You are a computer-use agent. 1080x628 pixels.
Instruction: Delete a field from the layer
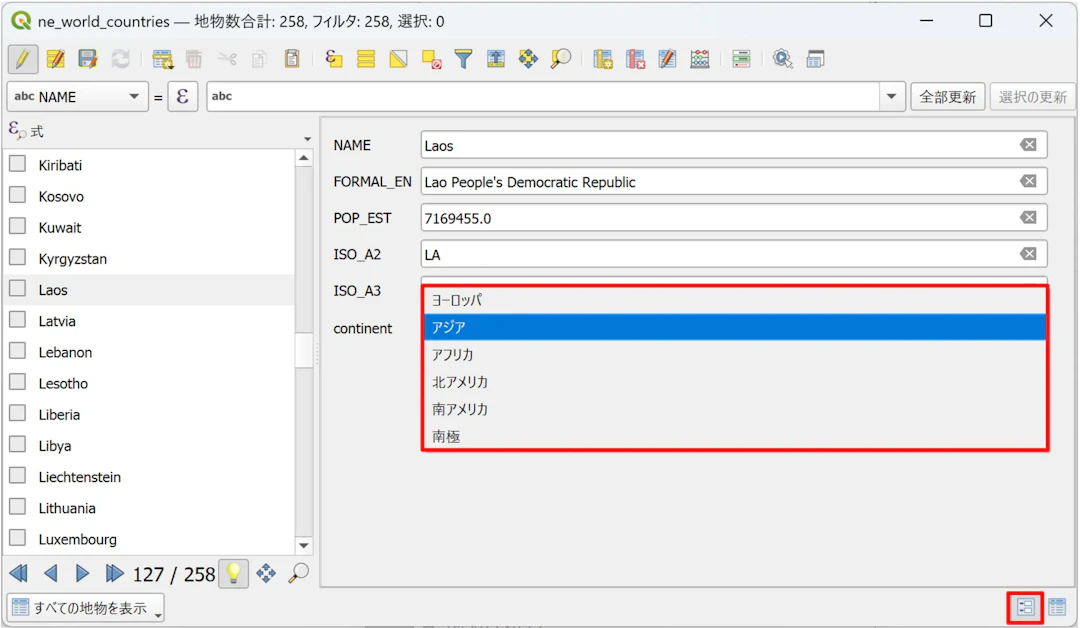pyautogui.click(x=635, y=59)
